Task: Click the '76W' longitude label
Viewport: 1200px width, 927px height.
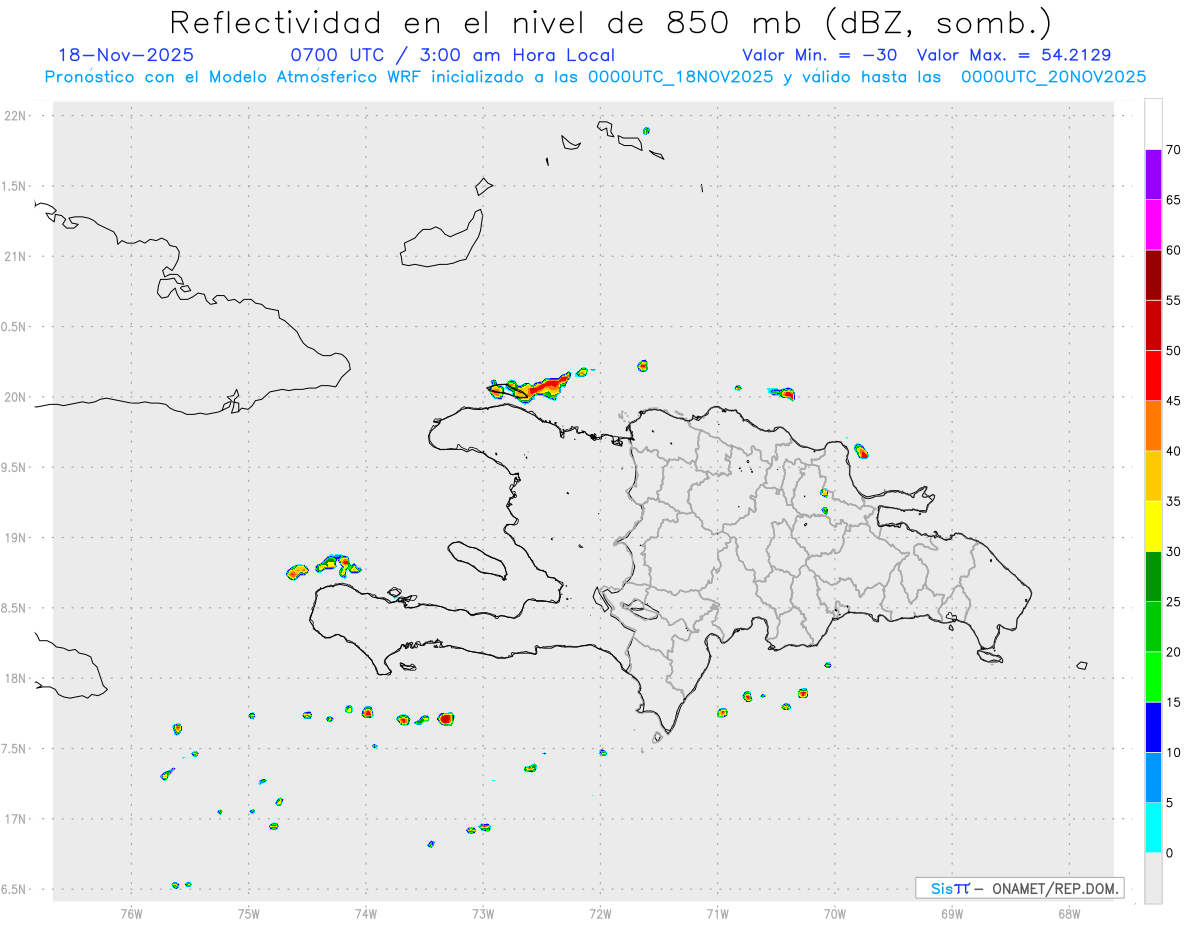Action: [x=131, y=913]
